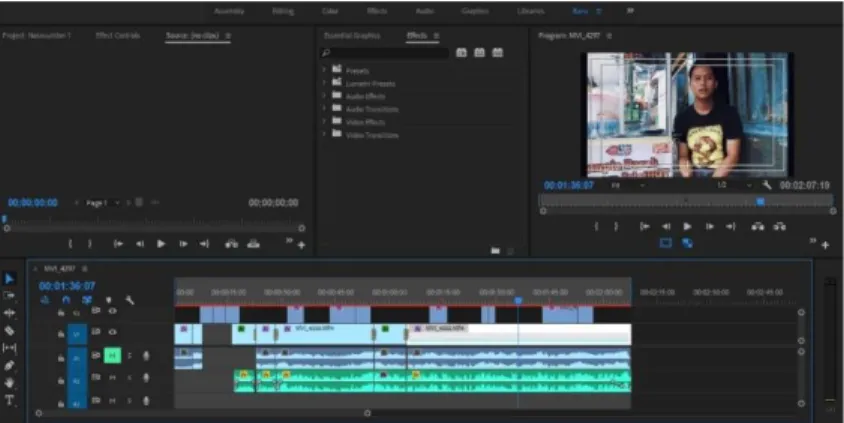Switch to the Assembly workspace

click(x=229, y=11)
